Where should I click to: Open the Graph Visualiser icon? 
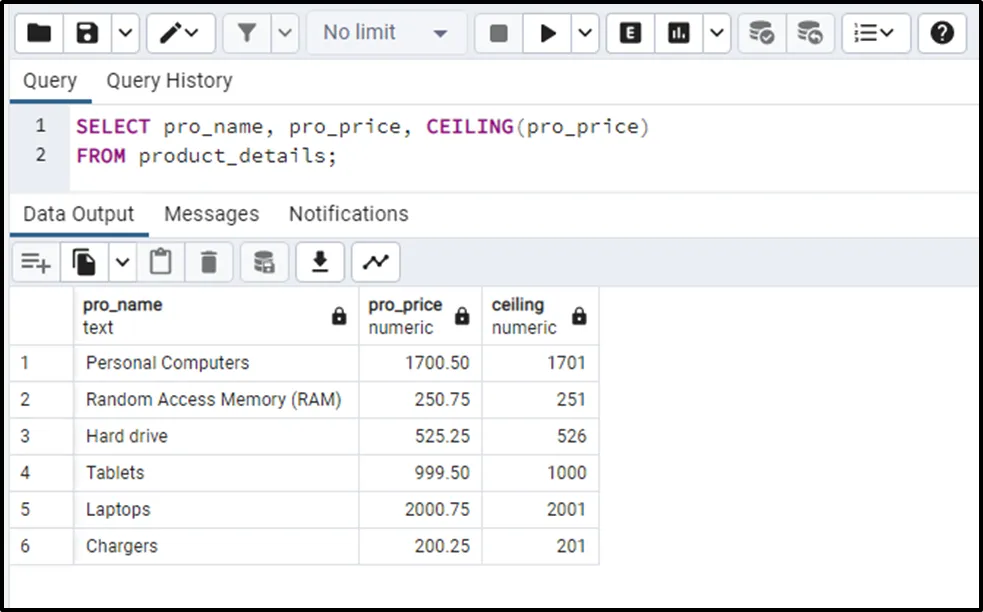tap(376, 262)
